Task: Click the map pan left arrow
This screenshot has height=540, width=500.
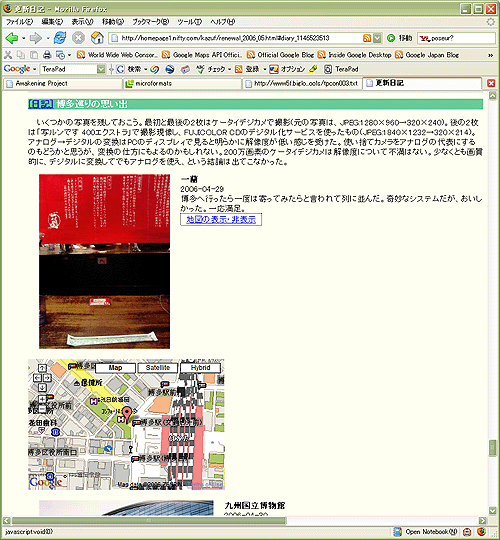Action: (x=37, y=378)
